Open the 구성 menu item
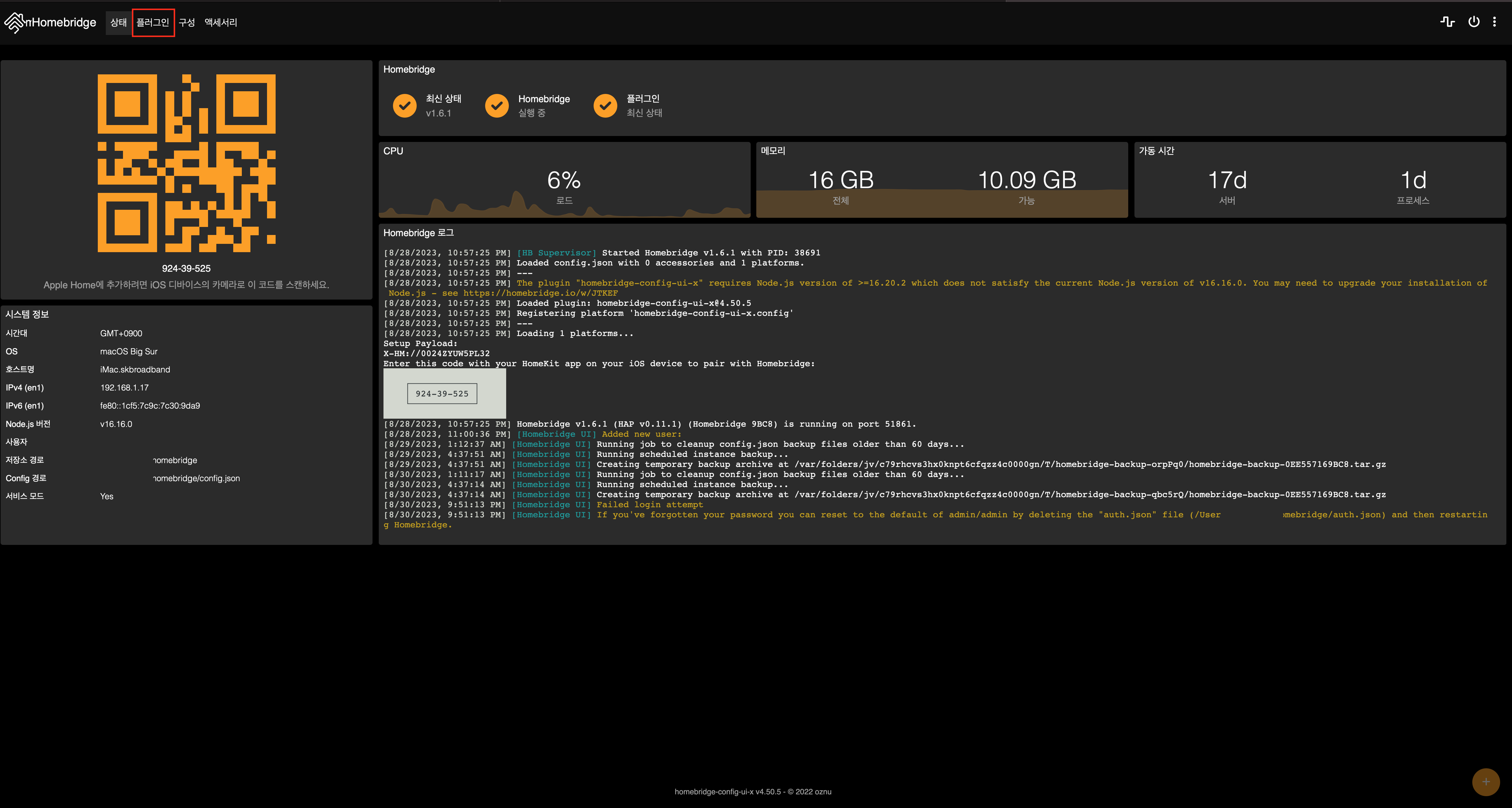 click(x=187, y=22)
